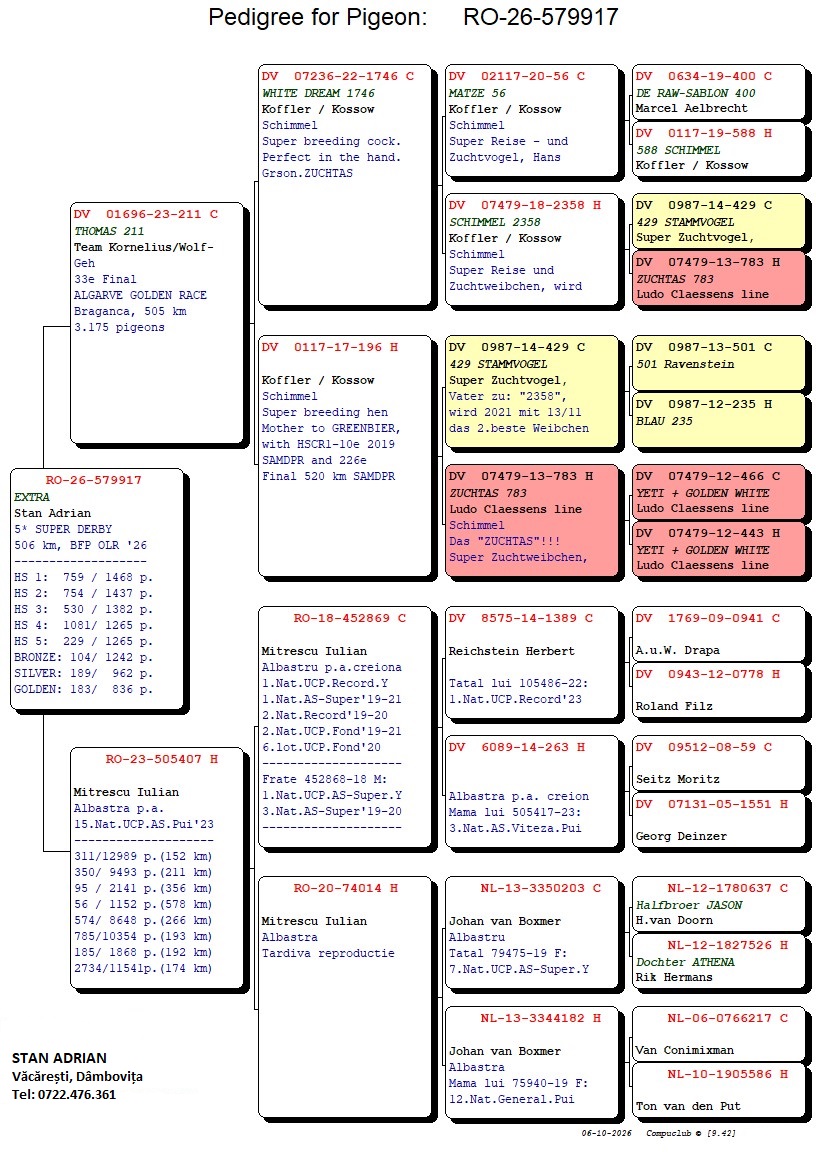Click the THOMAS 211 sire box
The height and width of the screenshot is (1172, 816).
point(157,322)
